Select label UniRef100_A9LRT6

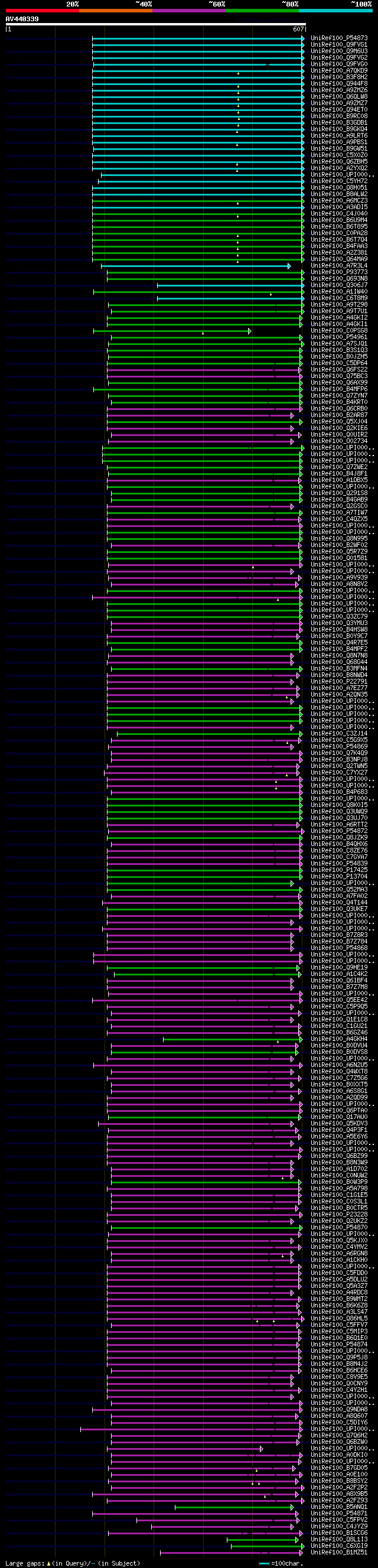click(339, 136)
